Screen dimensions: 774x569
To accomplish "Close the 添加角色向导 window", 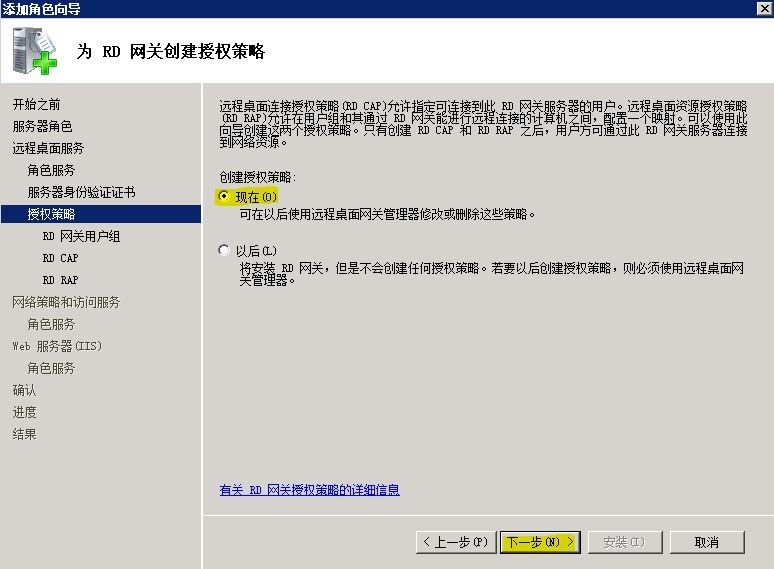I will (764, 8).
